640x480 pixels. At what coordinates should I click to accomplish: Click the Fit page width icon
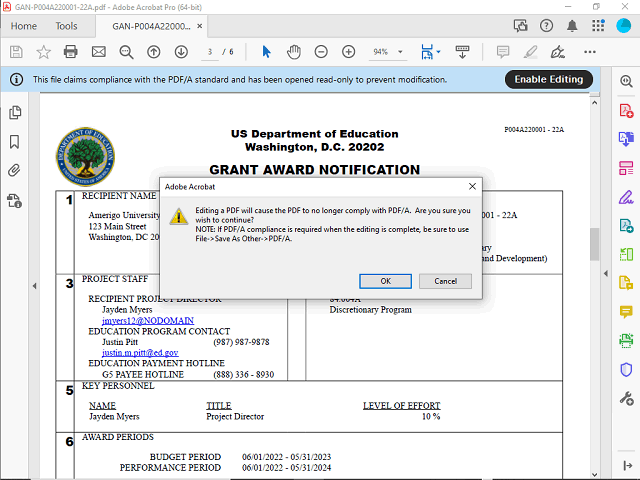pyautogui.click(x=427, y=52)
